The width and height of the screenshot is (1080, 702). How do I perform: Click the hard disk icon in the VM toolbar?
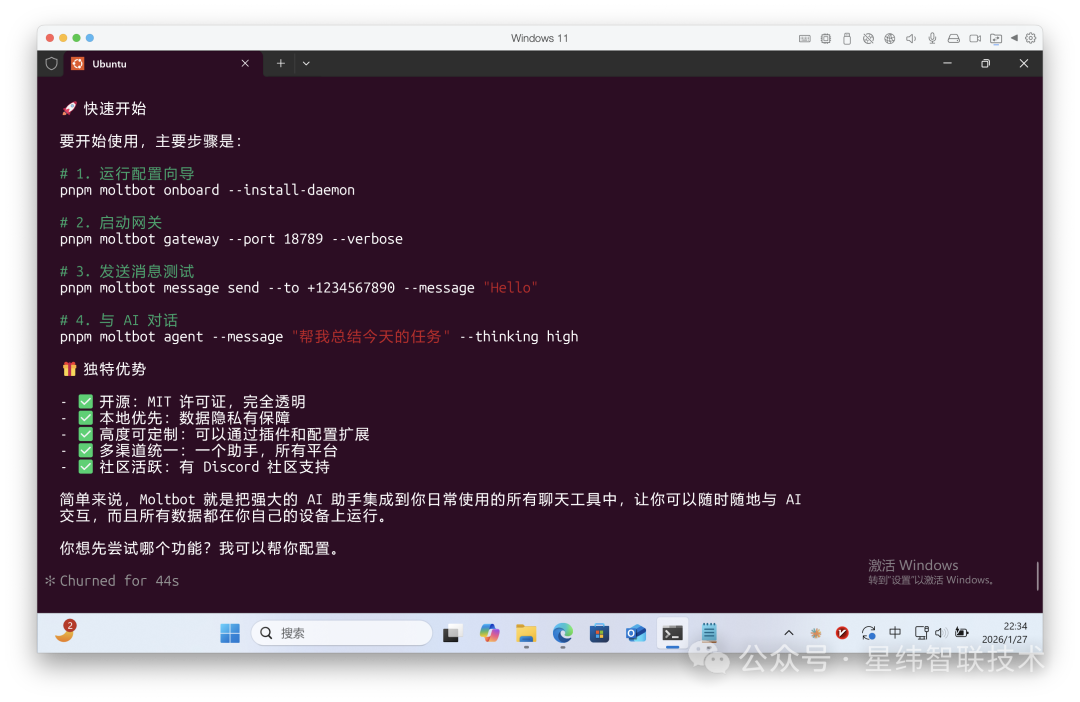pyautogui.click(x=953, y=39)
